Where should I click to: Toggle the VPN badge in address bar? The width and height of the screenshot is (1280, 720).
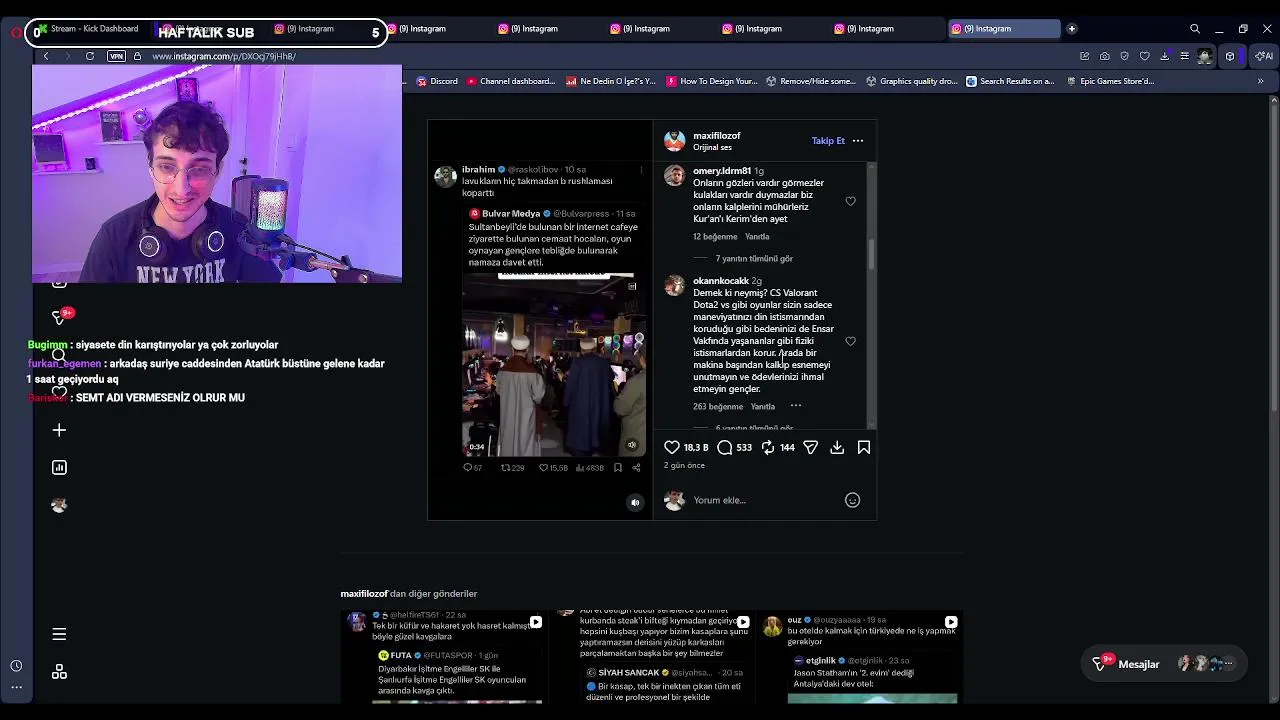pos(117,56)
